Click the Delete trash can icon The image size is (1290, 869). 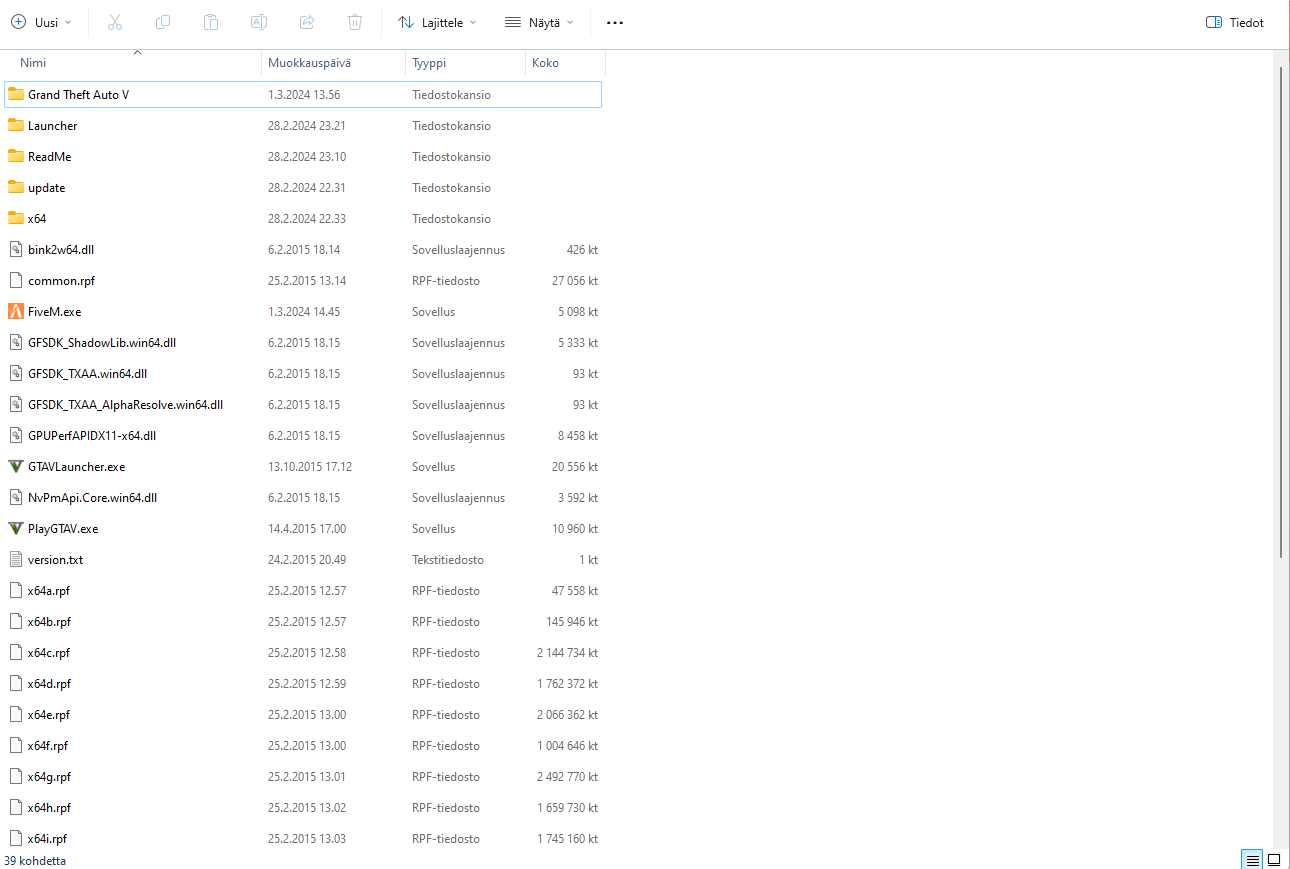click(355, 22)
